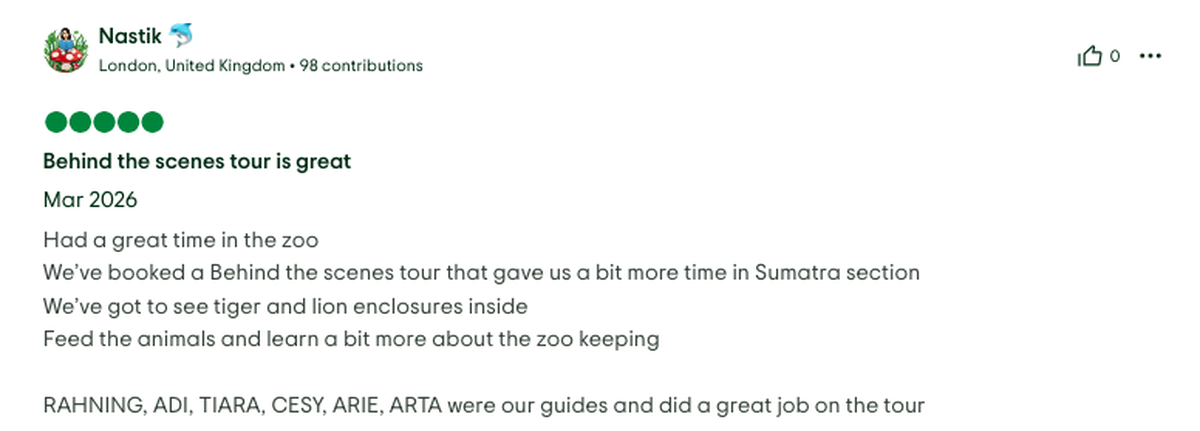This screenshot has width=1200, height=431.
Task: Click the "London, United Kingdom" location text
Action: [x=191, y=66]
